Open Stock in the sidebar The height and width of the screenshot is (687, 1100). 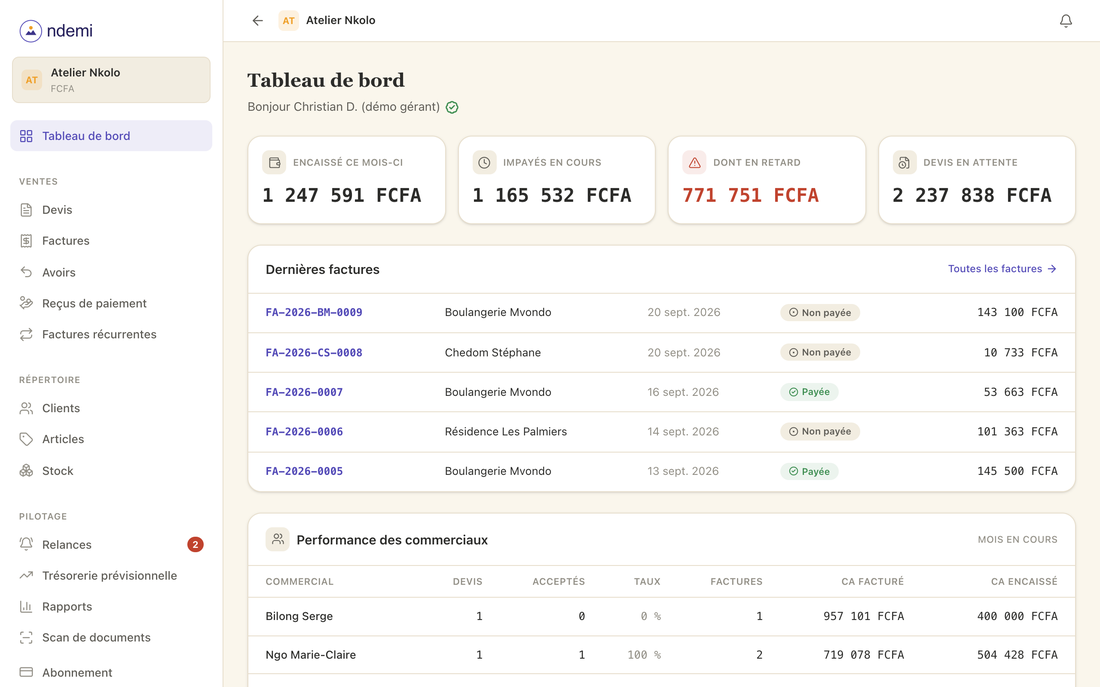tap(111, 470)
